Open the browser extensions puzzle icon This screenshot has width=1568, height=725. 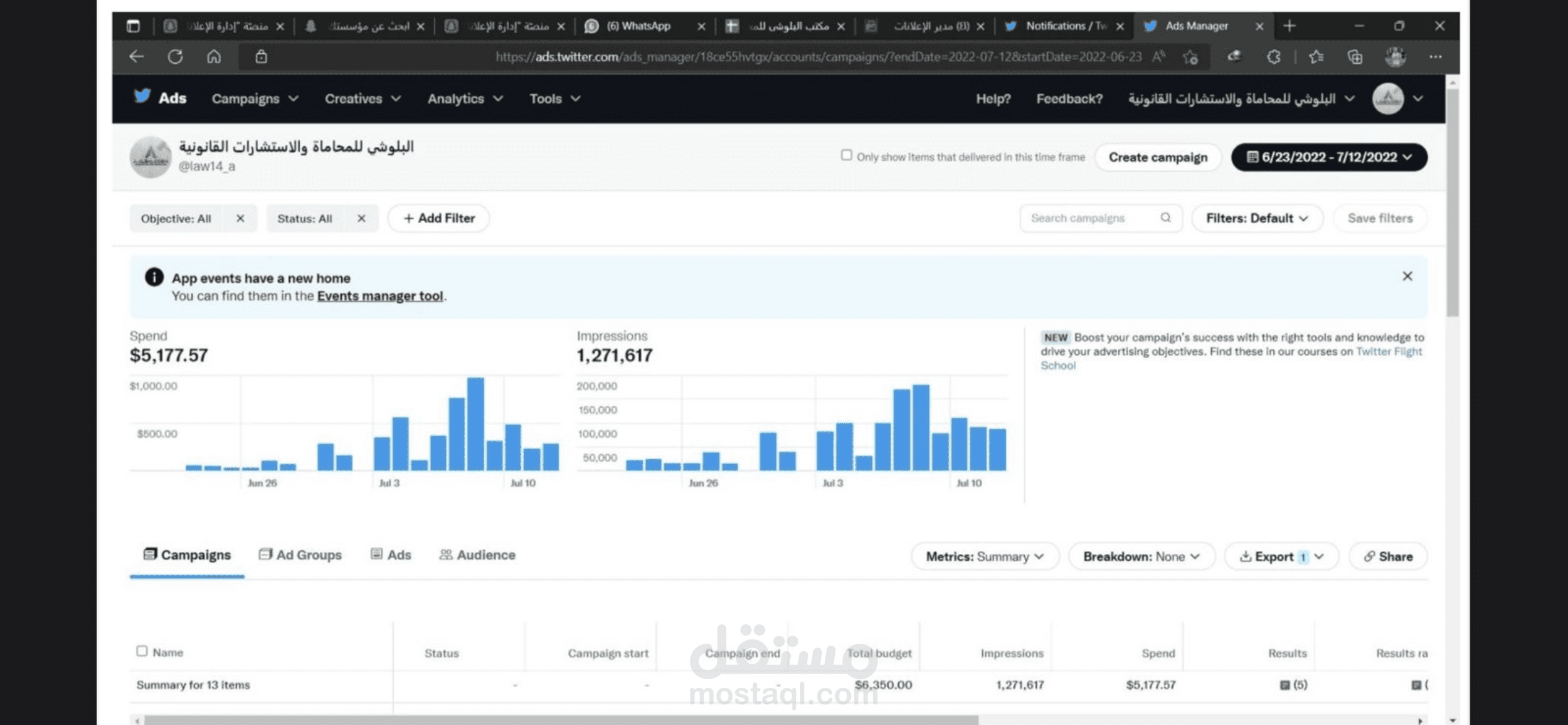1274,57
